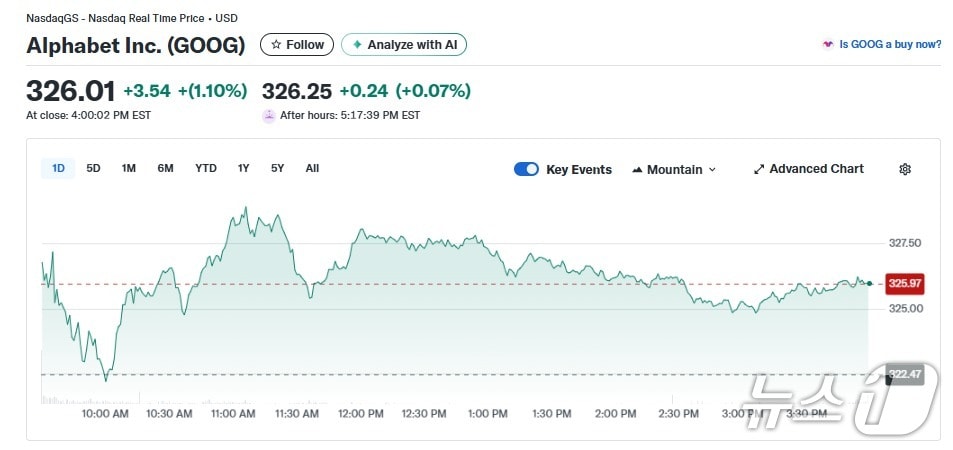Select the 1D time range tab
Screen dimensions: 953x450
coord(58,168)
